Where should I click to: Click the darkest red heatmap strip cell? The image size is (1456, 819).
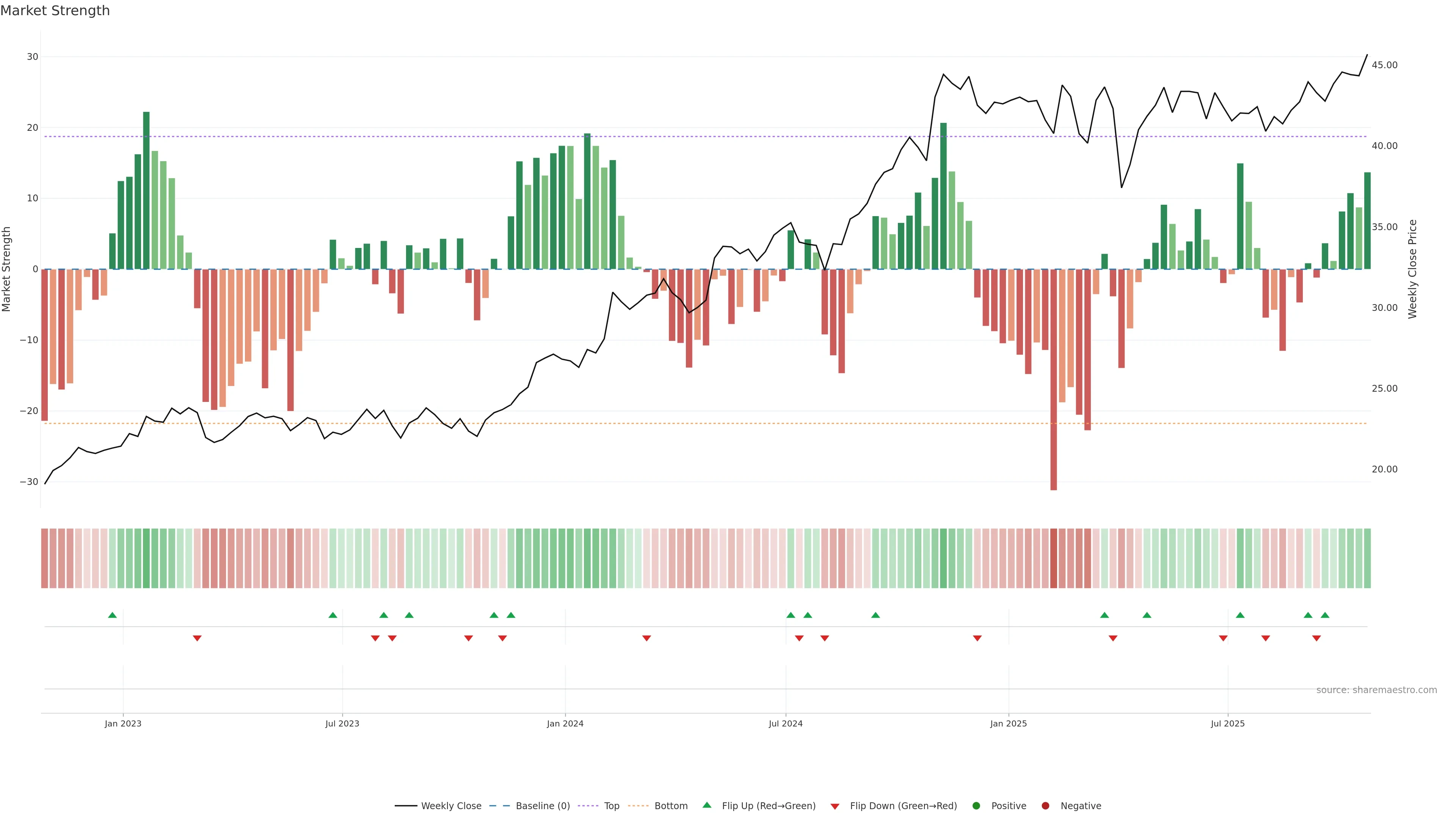pyautogui.click(x=1054, y=558)
